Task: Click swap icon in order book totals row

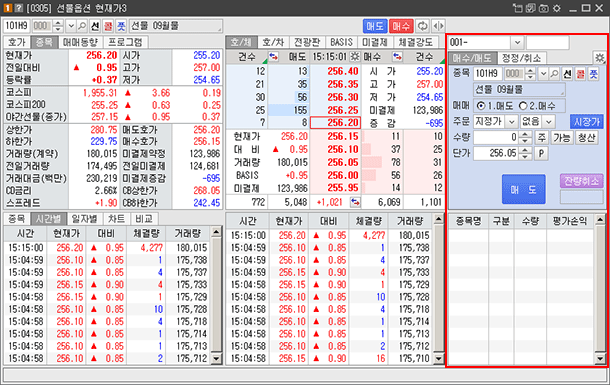Action: (355, 202)
